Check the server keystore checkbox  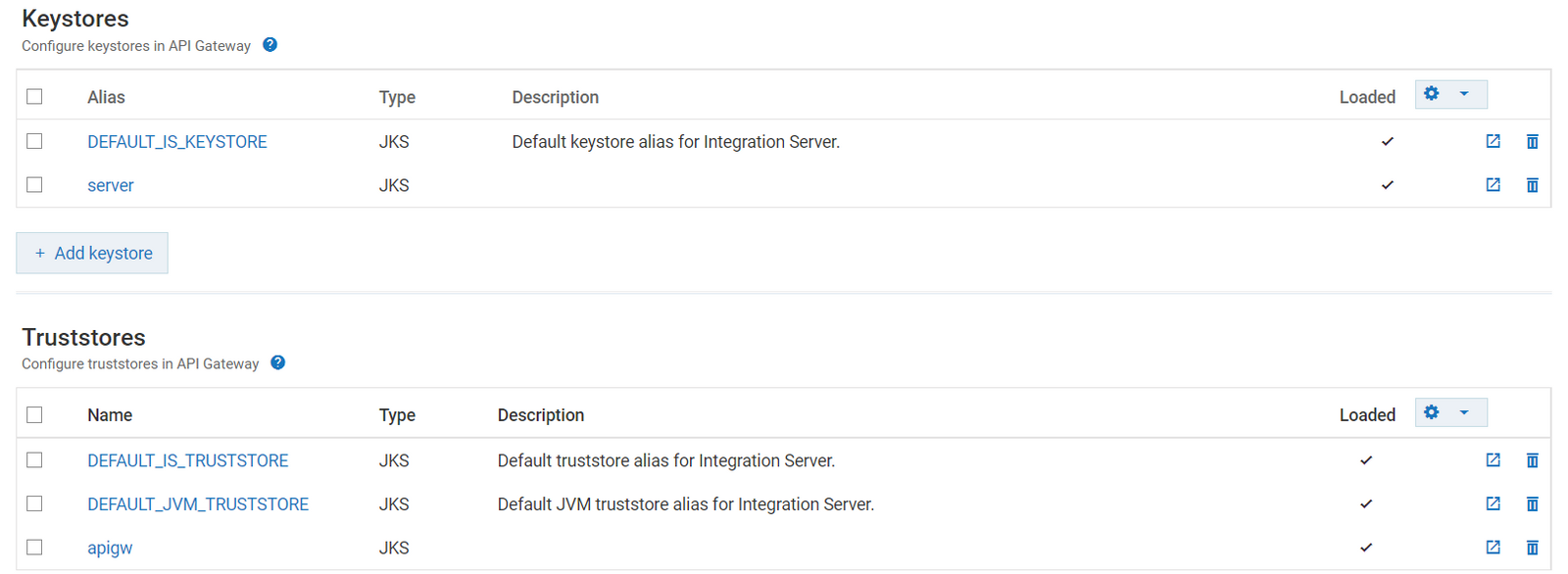coord(35,185)
